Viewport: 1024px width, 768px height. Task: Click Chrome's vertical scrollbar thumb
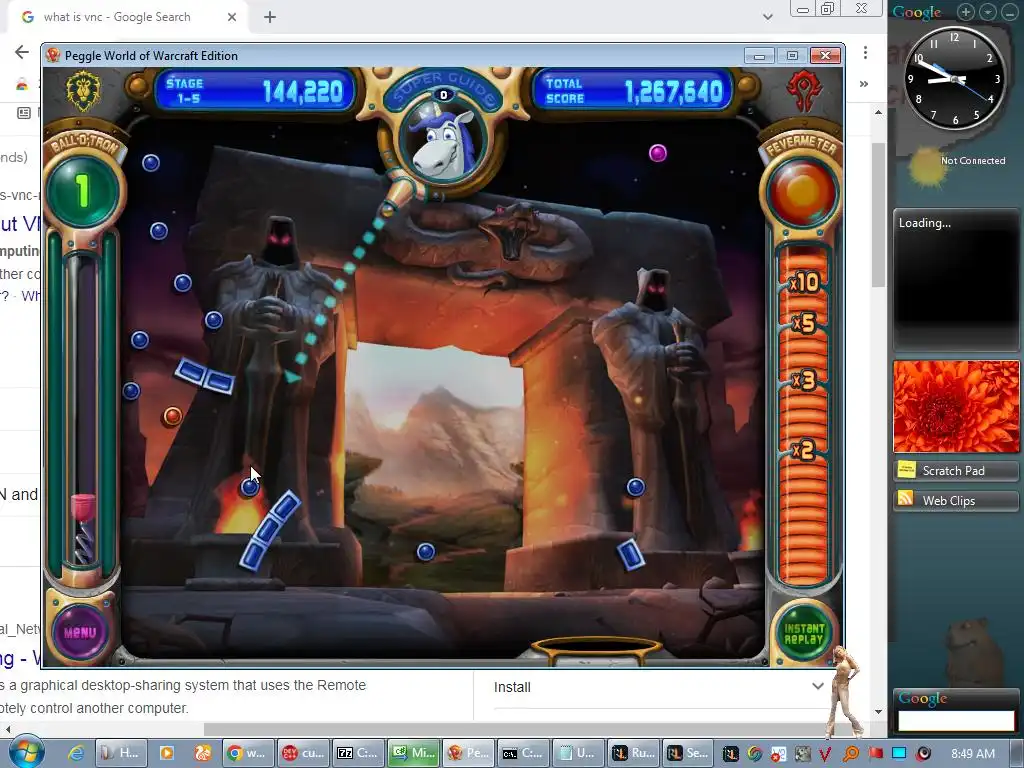click(x=878, y=214)
